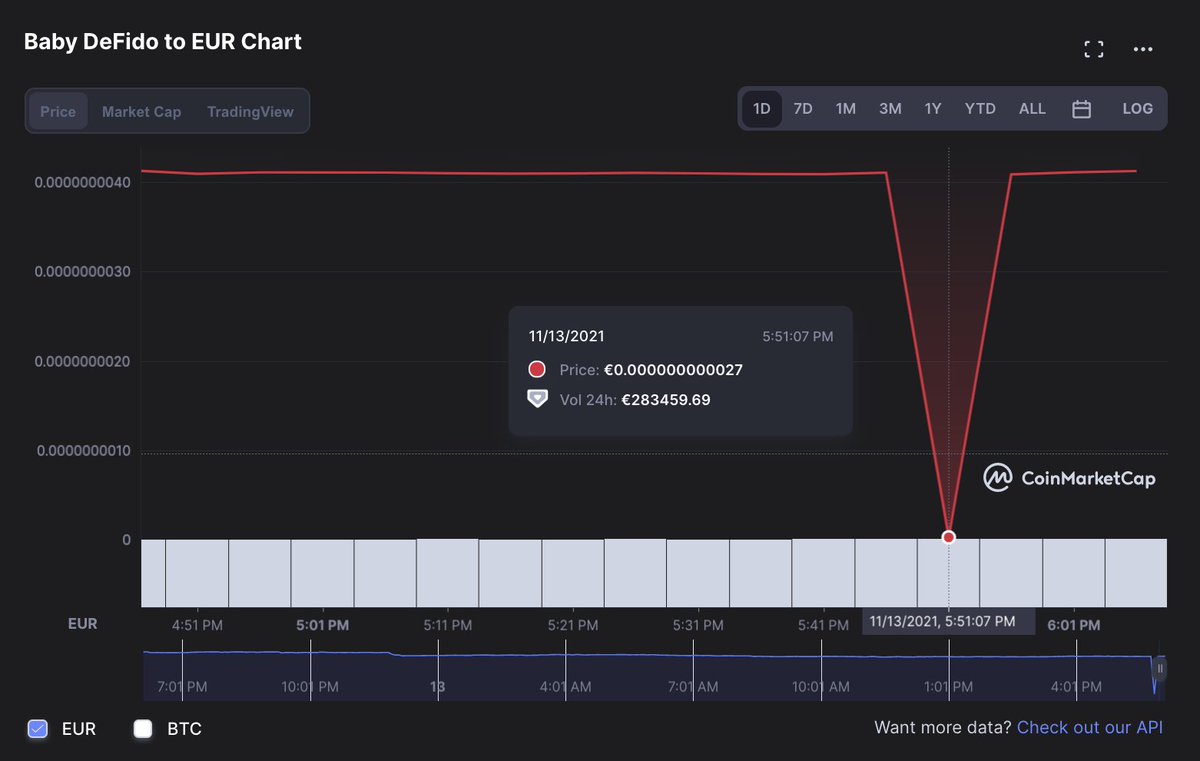Viewport: 1200px width, 761px height.
Task: Select the ALL time range
Action: (x=1032, y=109)
